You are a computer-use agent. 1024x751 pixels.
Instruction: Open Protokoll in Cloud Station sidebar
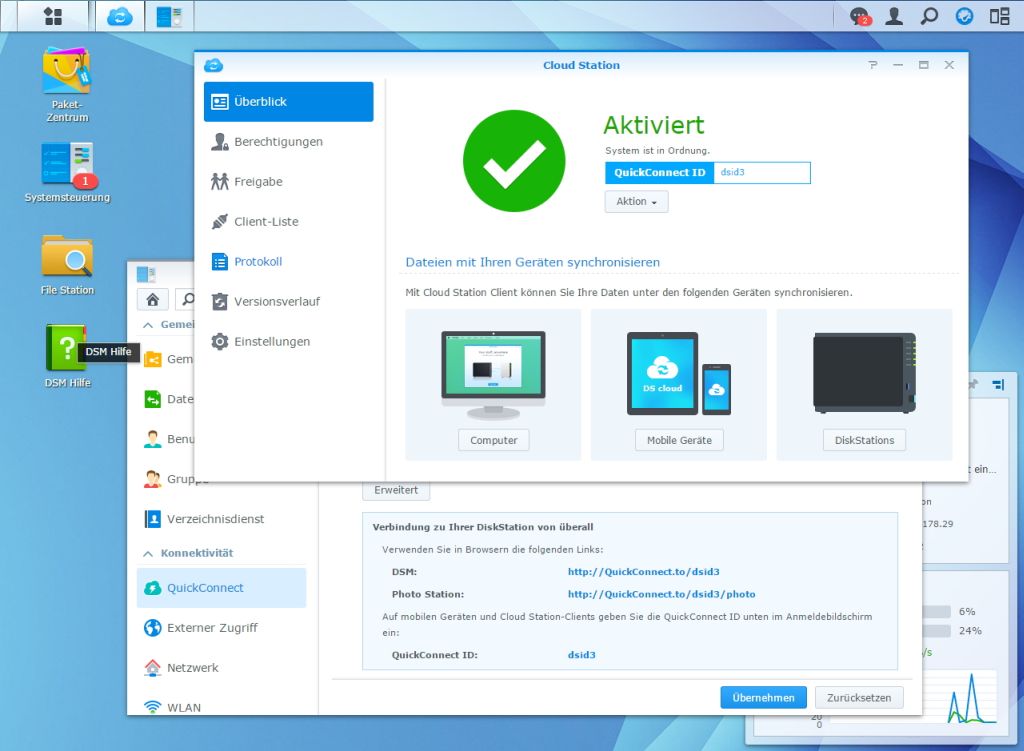coord(289,261)
